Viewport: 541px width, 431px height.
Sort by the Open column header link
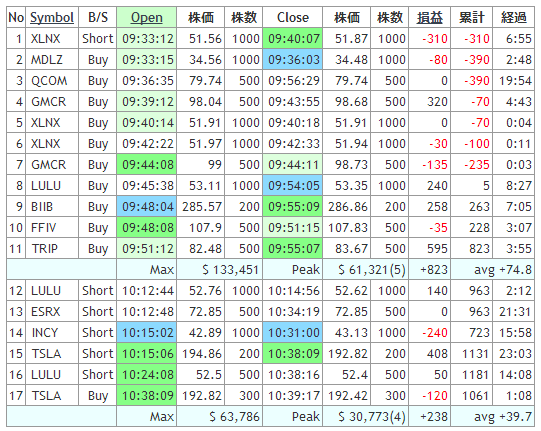(x=147, y=17)
